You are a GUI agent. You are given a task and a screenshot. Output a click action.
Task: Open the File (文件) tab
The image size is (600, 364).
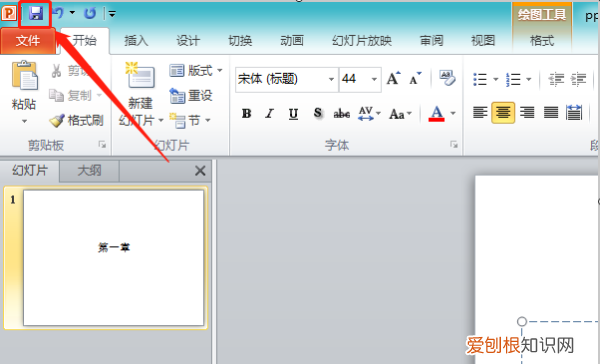point(28,41)
